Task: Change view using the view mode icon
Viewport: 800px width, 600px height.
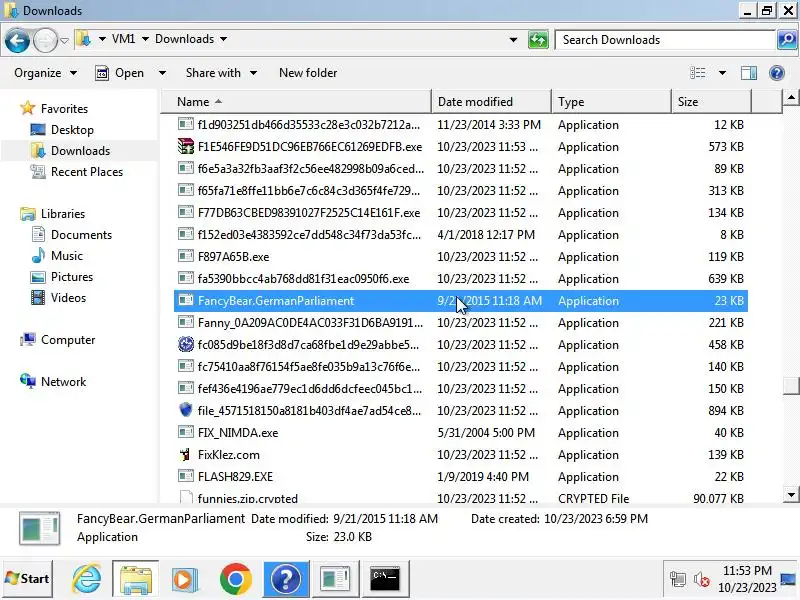Action: 697,73
